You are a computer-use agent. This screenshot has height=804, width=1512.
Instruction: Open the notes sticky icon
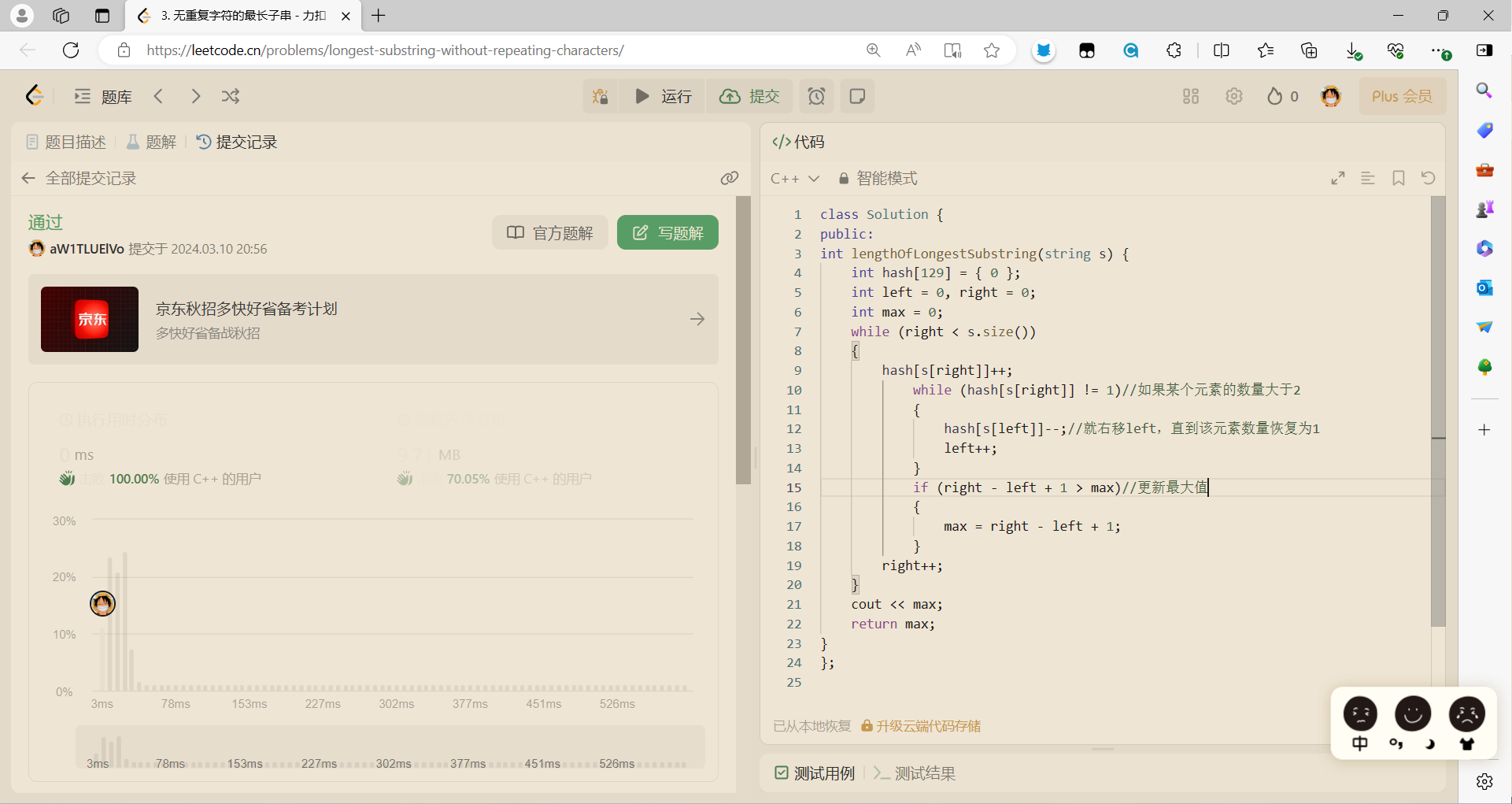click(x=858, y=96)
